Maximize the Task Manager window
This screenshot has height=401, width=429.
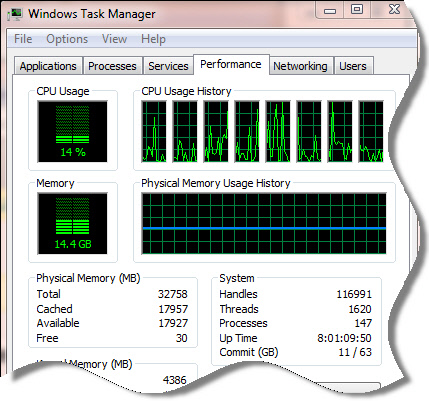click(x=357, y=10)
